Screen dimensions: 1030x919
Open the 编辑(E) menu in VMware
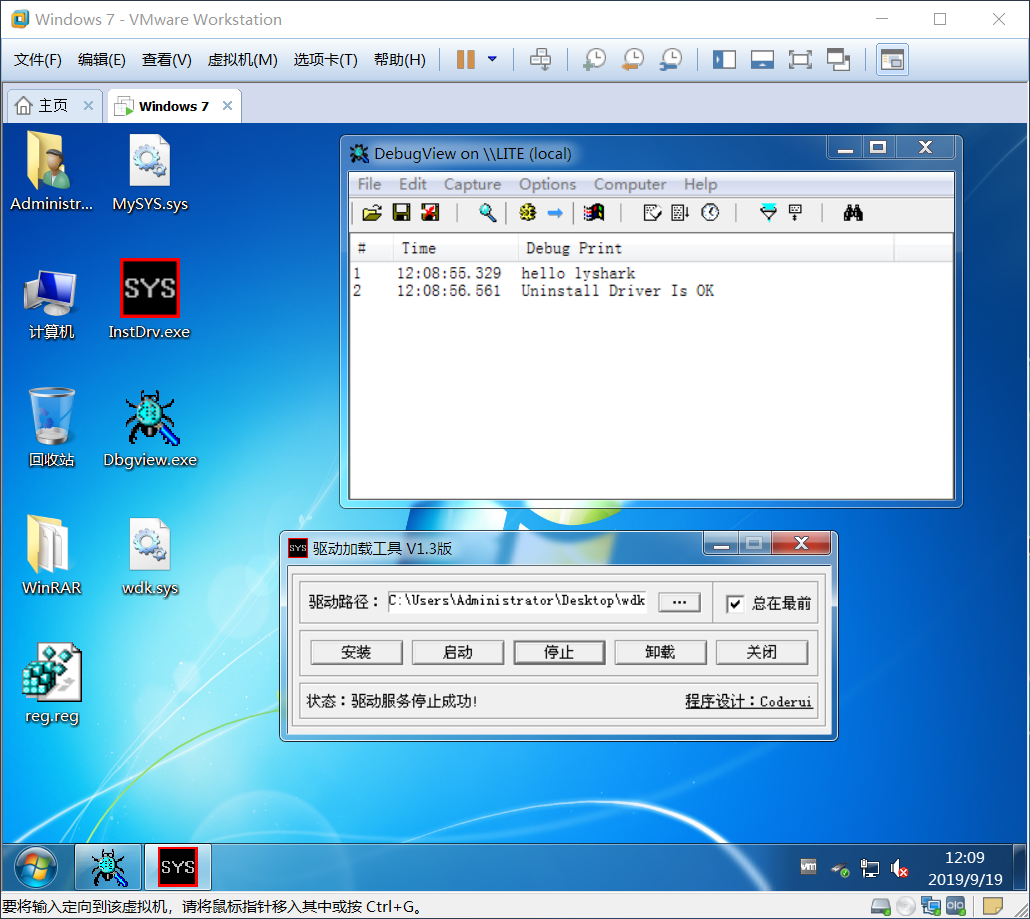click(x=101, y=60)
